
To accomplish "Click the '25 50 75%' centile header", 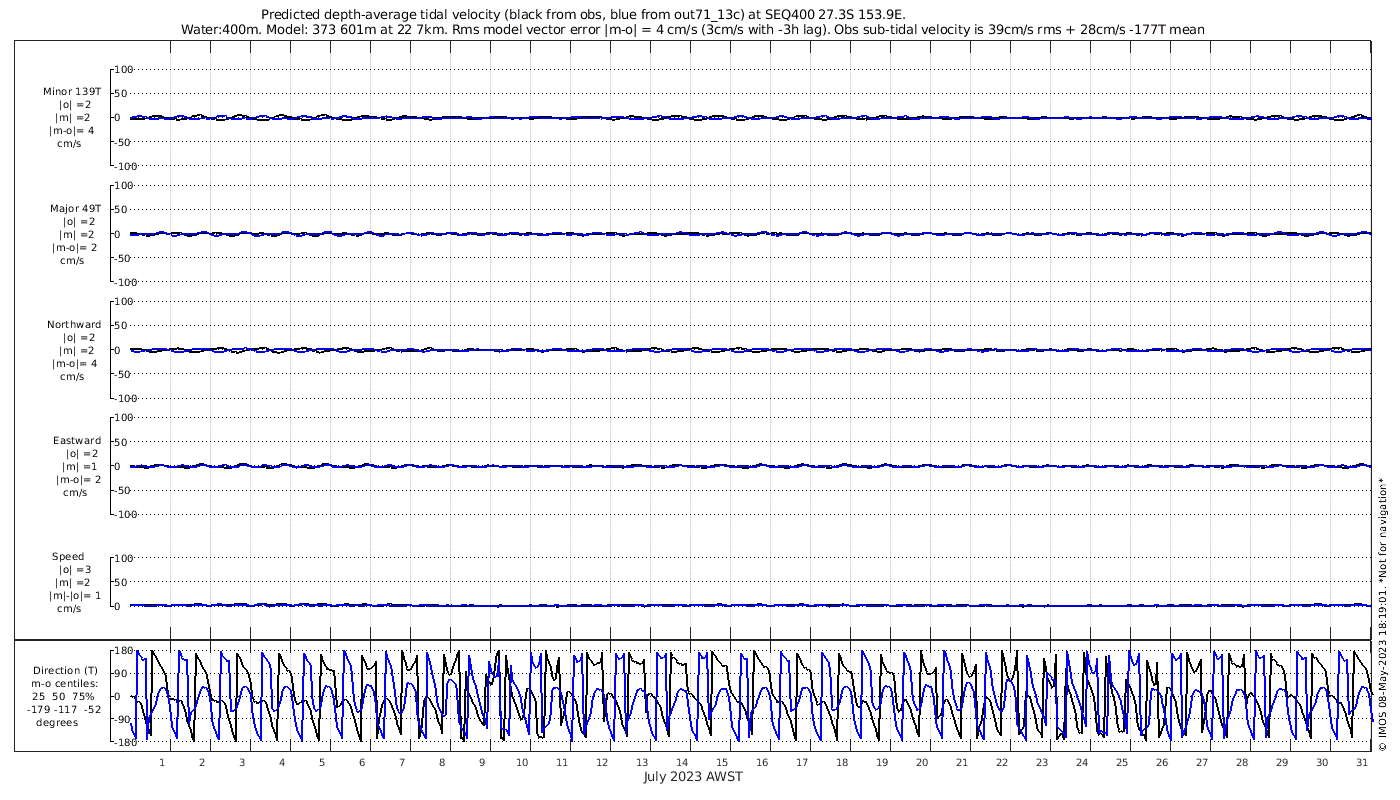I will click(x=65, y=697).
